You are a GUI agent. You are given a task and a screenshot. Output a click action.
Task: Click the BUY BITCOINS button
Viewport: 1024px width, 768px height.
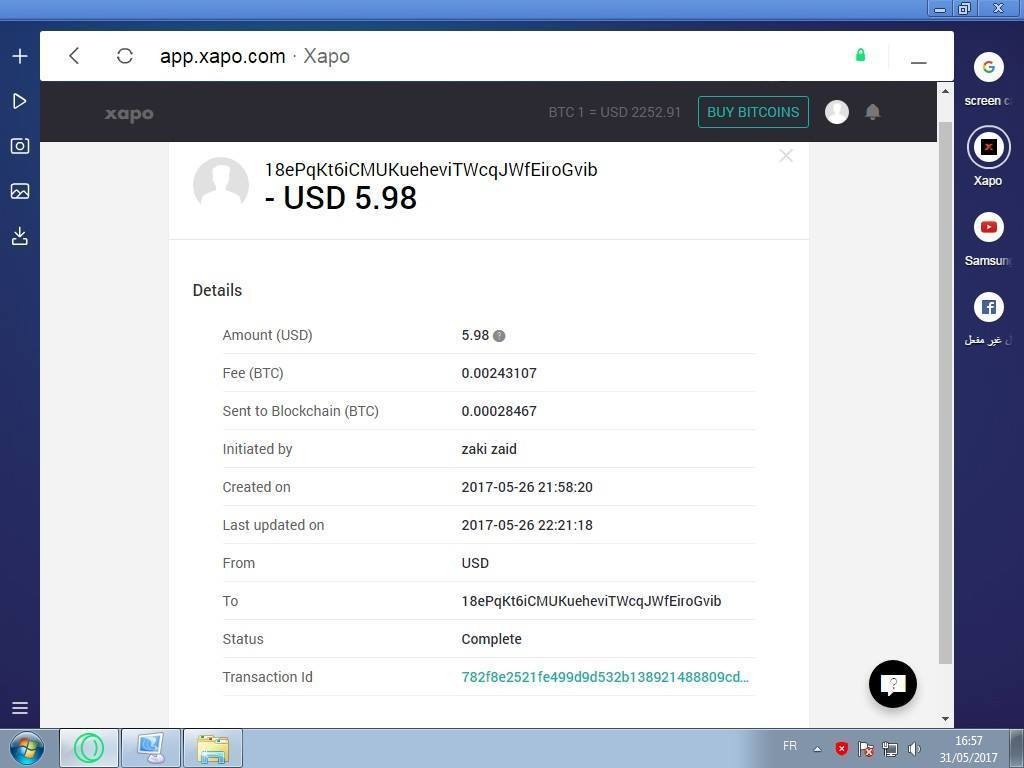click(x=753, y=112)
